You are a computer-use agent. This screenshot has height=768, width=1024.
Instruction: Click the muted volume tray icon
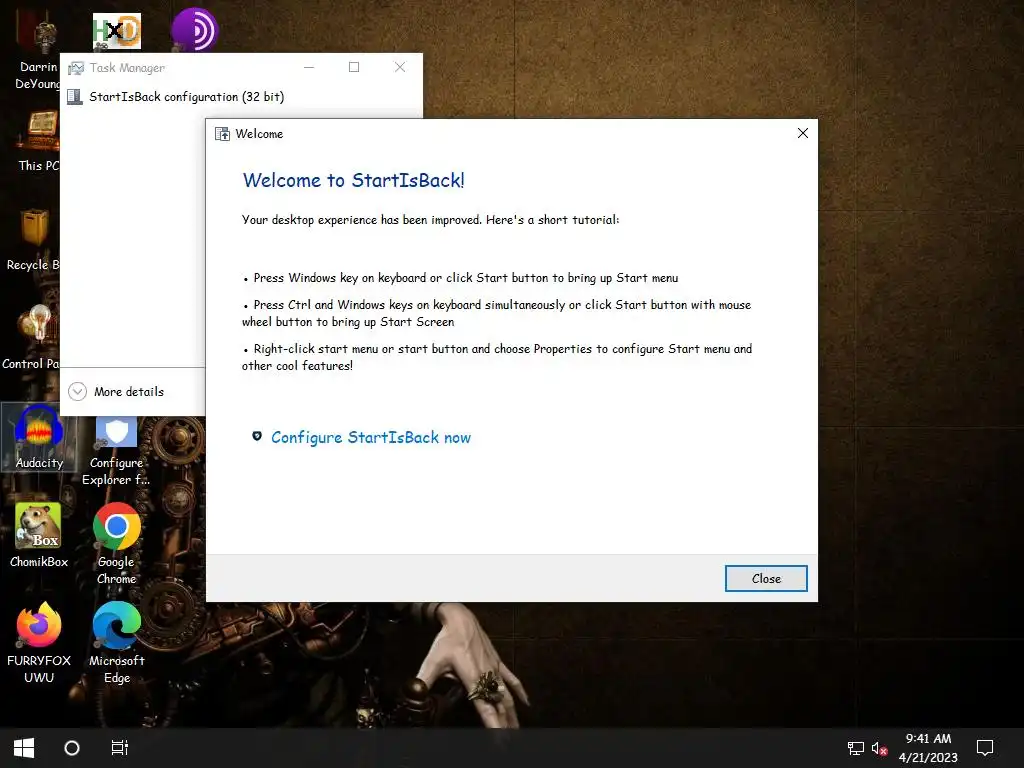879,748
